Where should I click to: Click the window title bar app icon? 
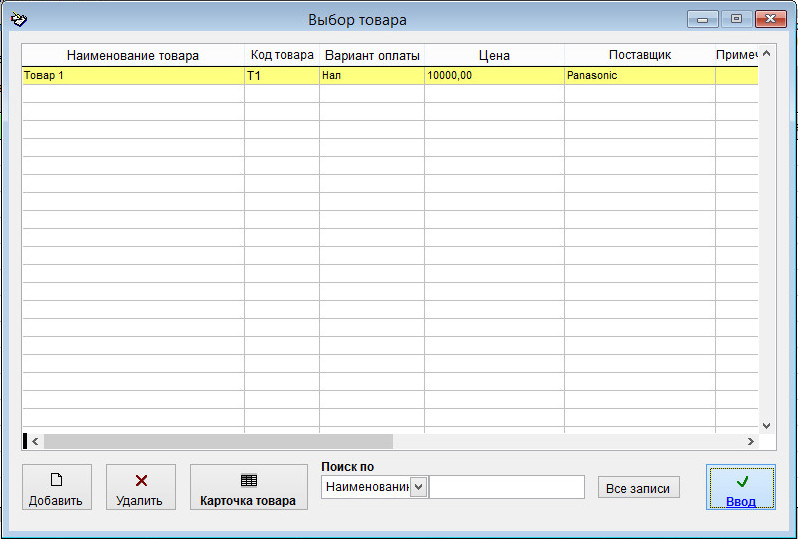coord(19,19)
